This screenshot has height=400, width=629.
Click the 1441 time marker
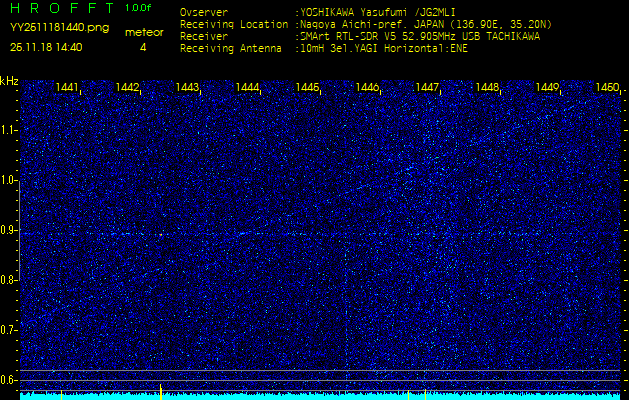[x=68, y=88]
